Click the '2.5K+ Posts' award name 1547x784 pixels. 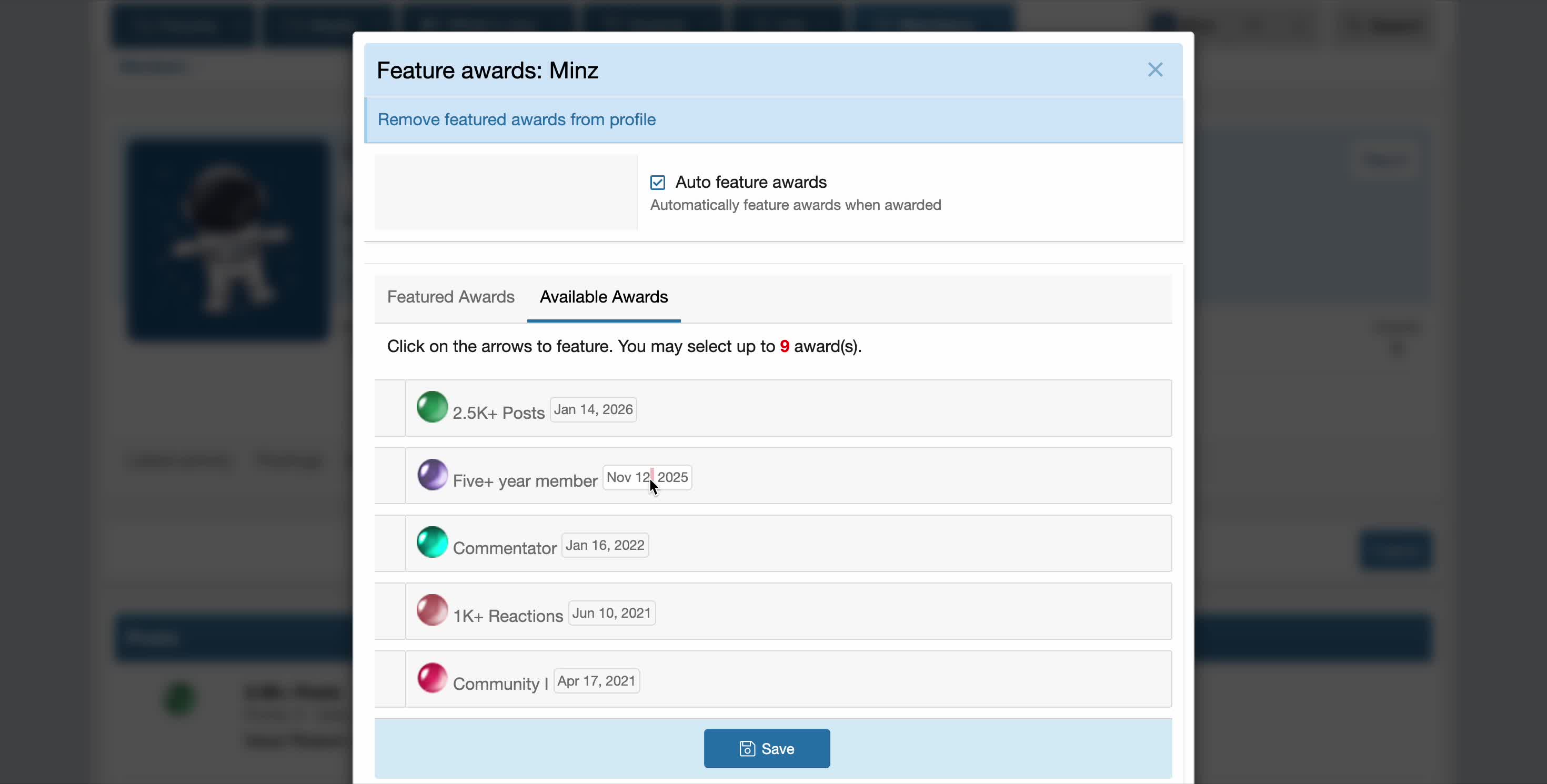click(x=498, y=413)
